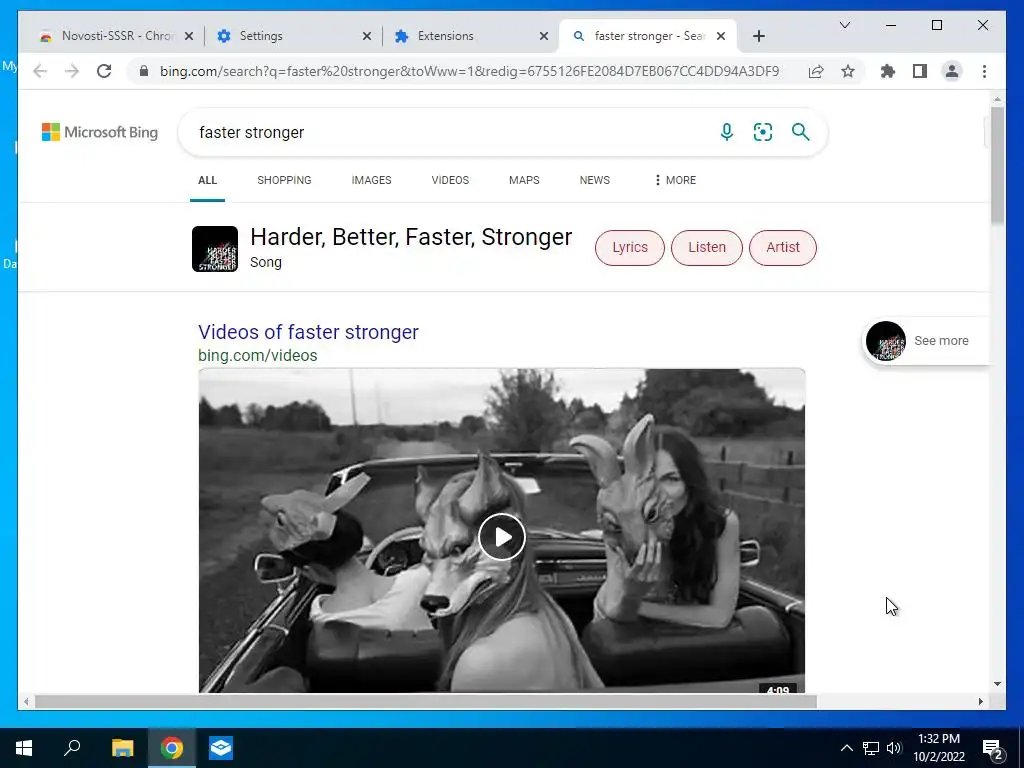Open Windows taskbar search
This screenshot has width=1024, height=768.
point(72,748)
